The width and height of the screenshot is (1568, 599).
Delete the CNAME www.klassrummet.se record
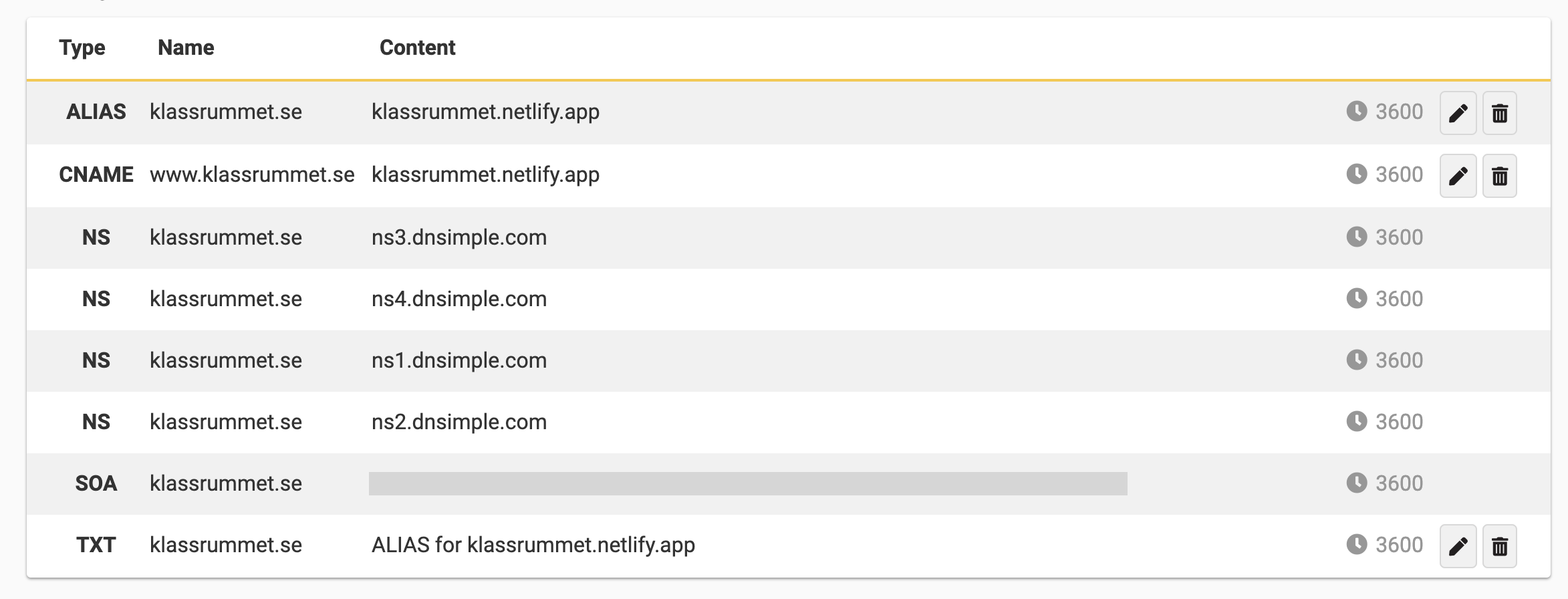pyautogui.click(x=1500, y=176)
